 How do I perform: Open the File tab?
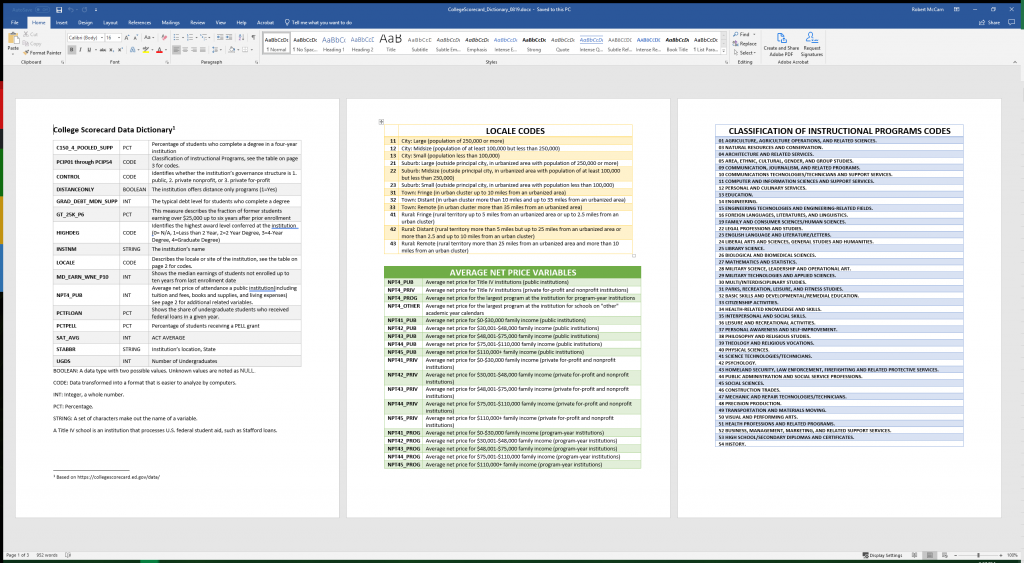(14, 22)
